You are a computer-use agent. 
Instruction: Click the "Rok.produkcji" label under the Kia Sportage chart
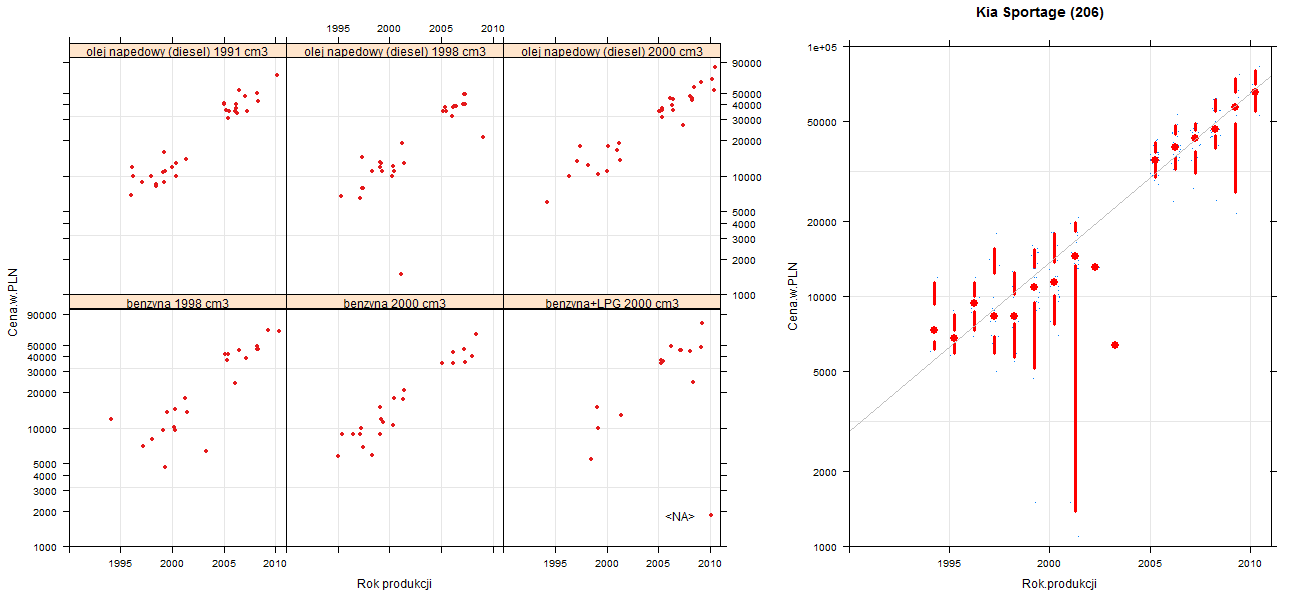1060,583
